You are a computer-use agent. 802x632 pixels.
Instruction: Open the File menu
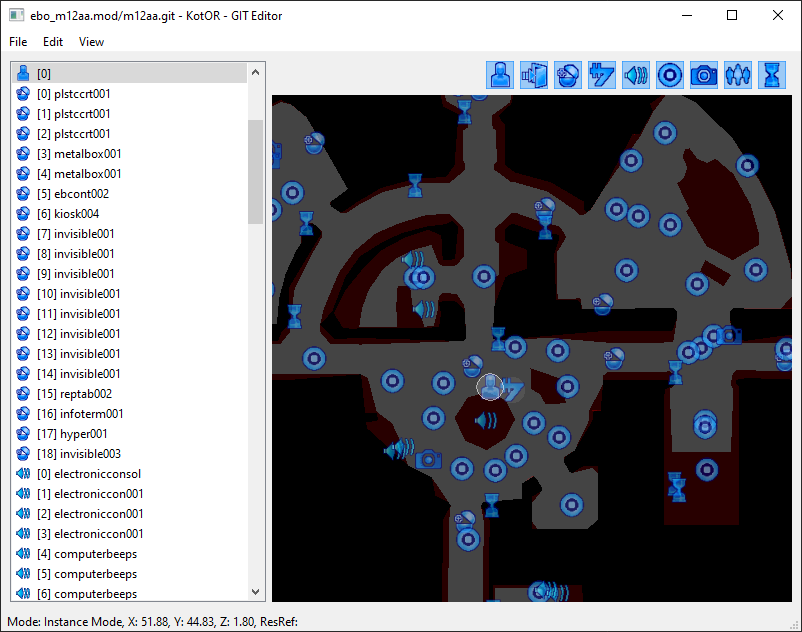[18, 42]
